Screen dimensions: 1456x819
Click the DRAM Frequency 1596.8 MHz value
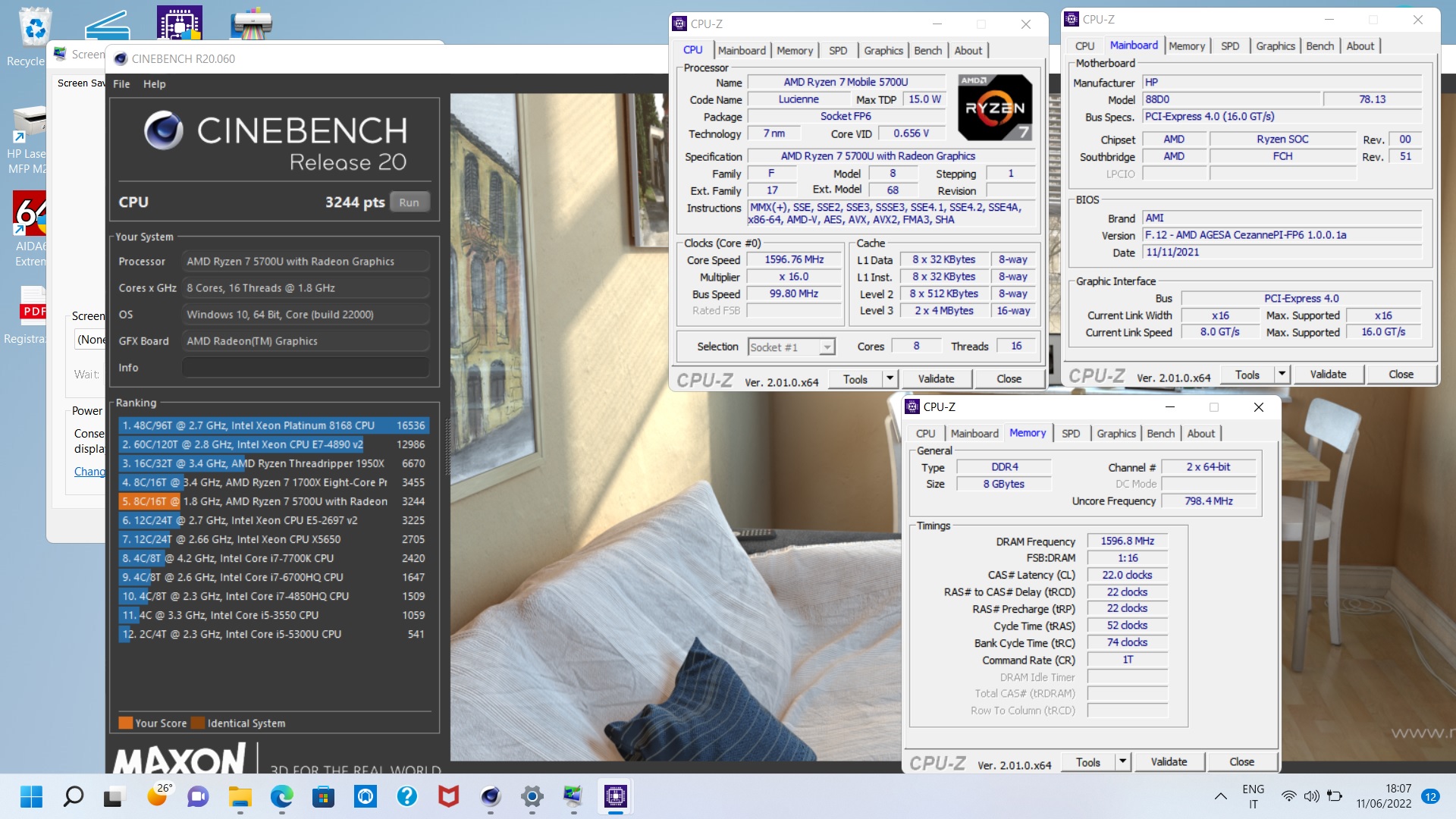coord(1127,541)
